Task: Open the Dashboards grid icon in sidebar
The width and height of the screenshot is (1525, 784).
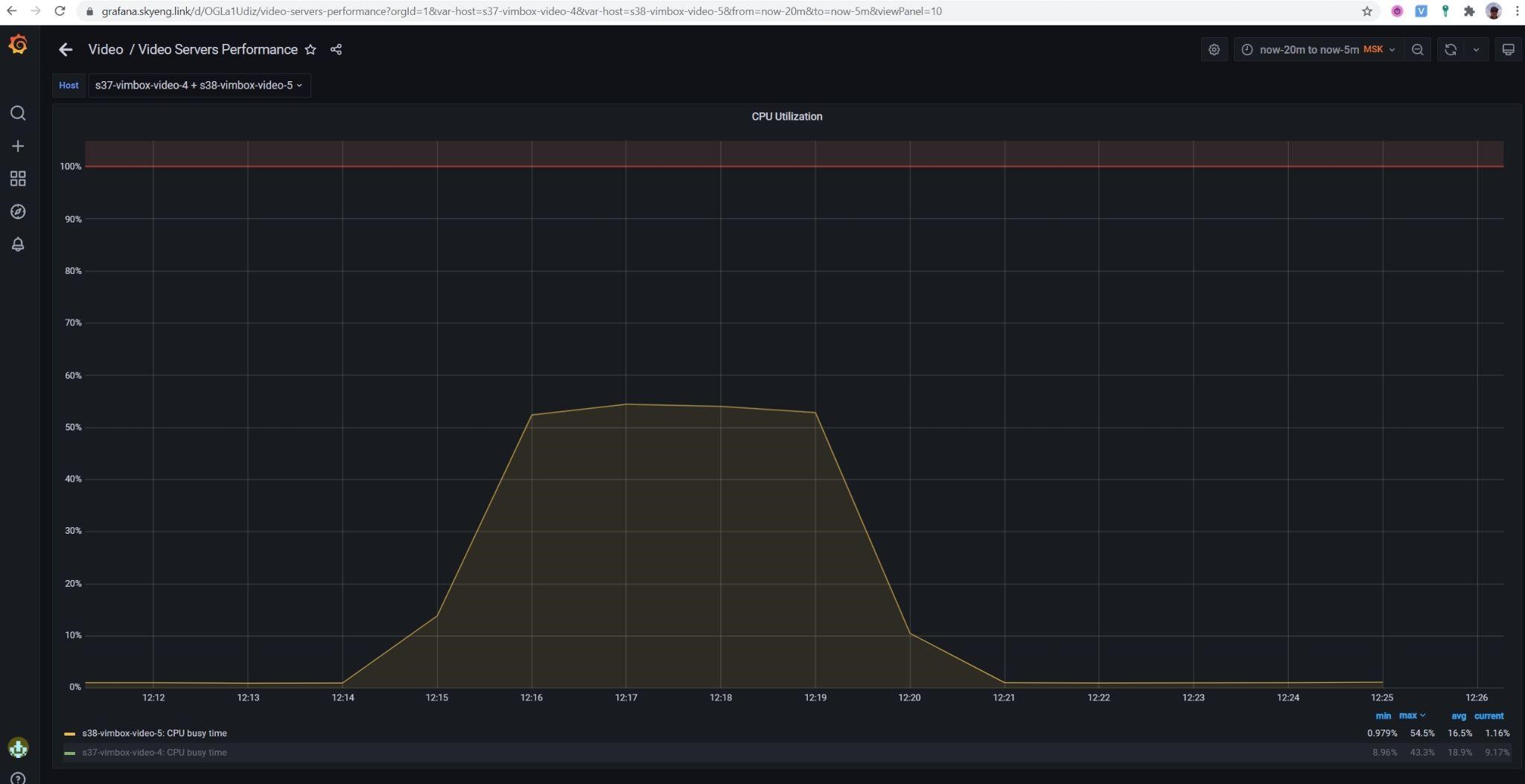Action: (18, 179)
